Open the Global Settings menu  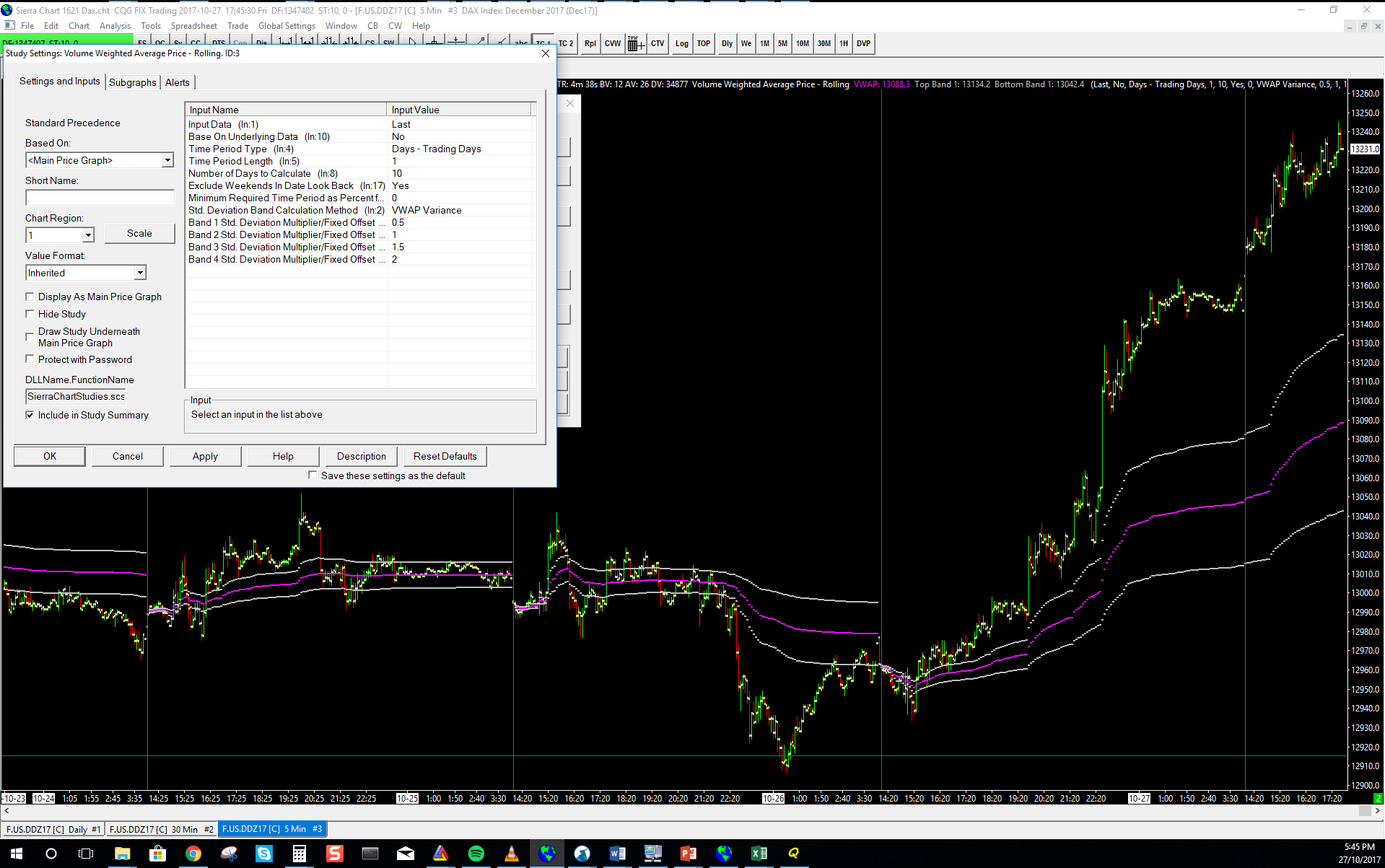tap(287, 26)
